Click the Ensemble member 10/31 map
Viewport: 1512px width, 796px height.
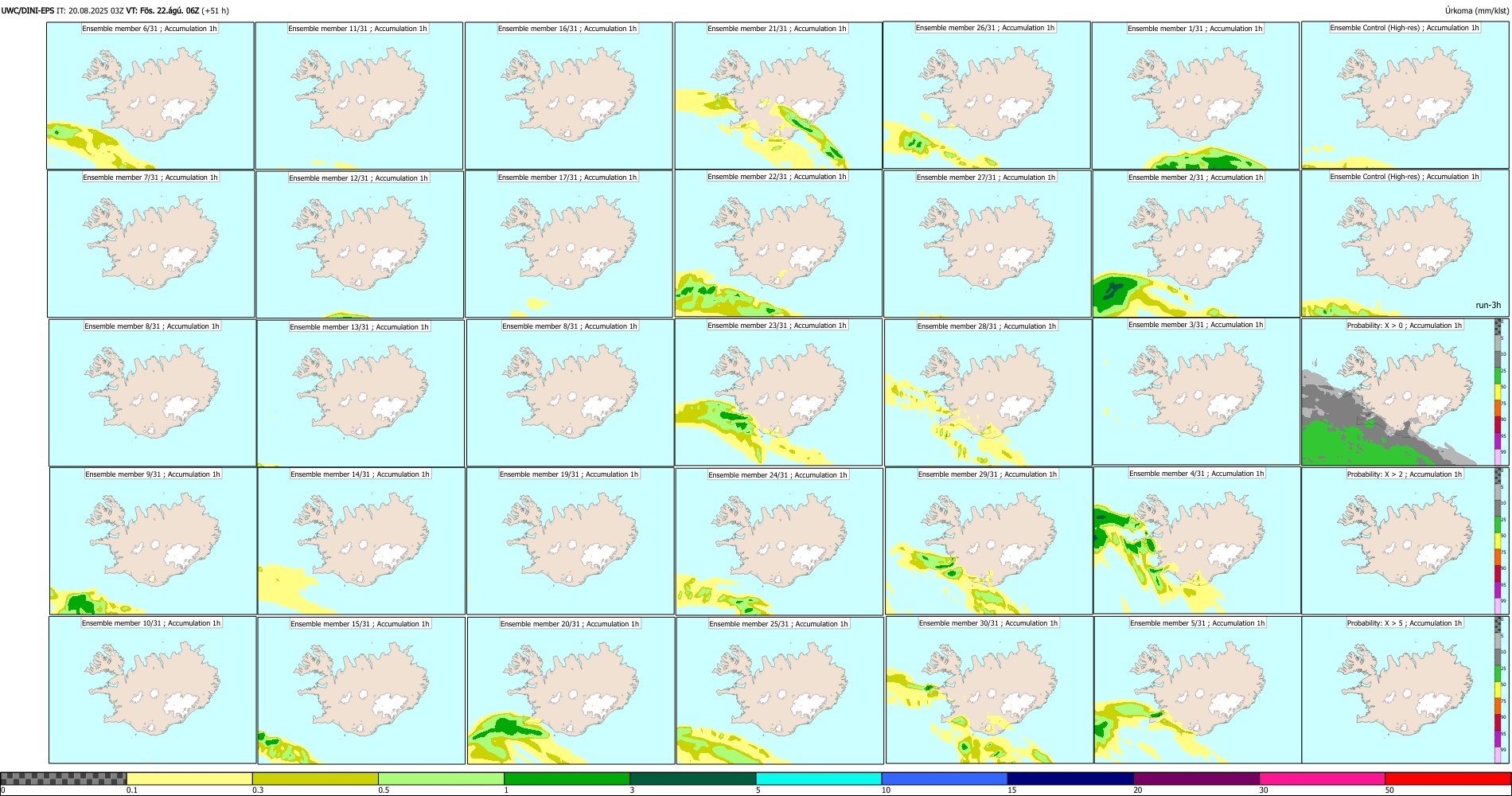[153, 690]
